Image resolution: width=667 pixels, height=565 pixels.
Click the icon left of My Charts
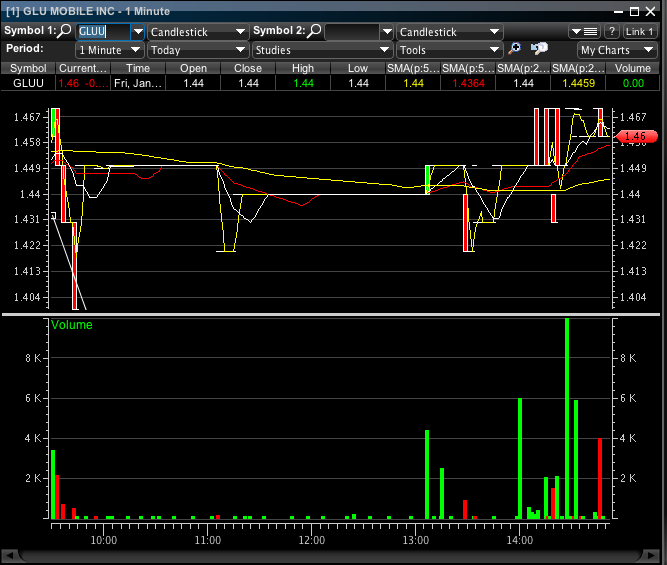coord(540,49)
